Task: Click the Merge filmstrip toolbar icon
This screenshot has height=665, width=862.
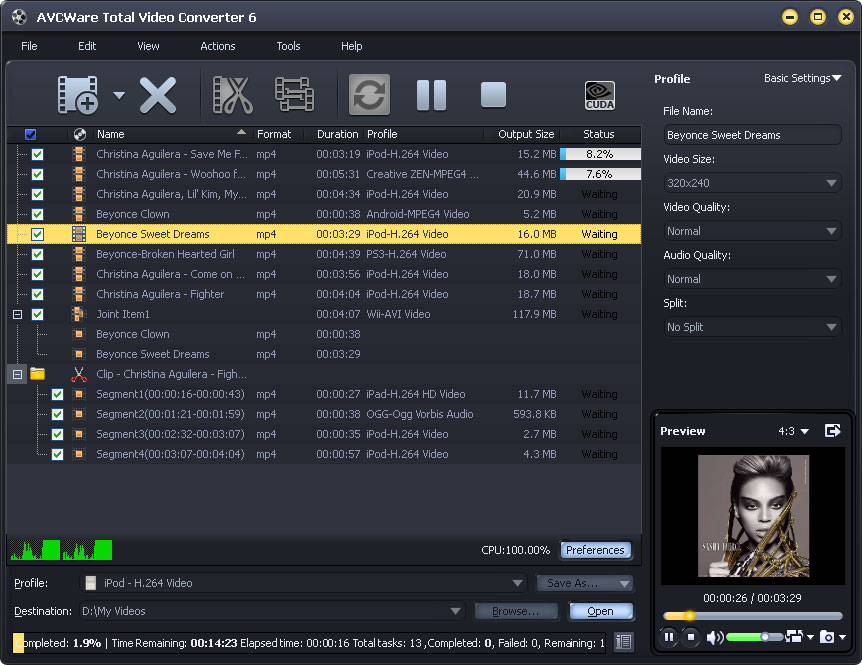Action: point(294,95)
